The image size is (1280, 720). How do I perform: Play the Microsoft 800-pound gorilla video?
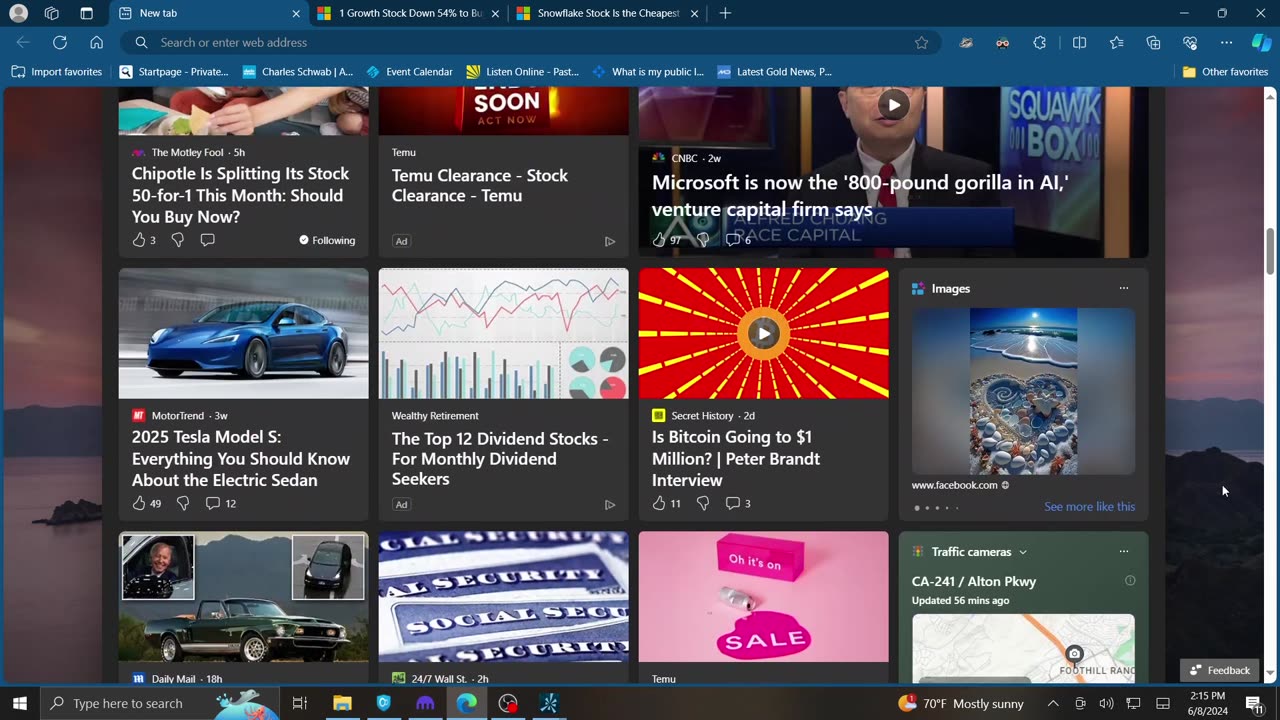pos(893,104)
